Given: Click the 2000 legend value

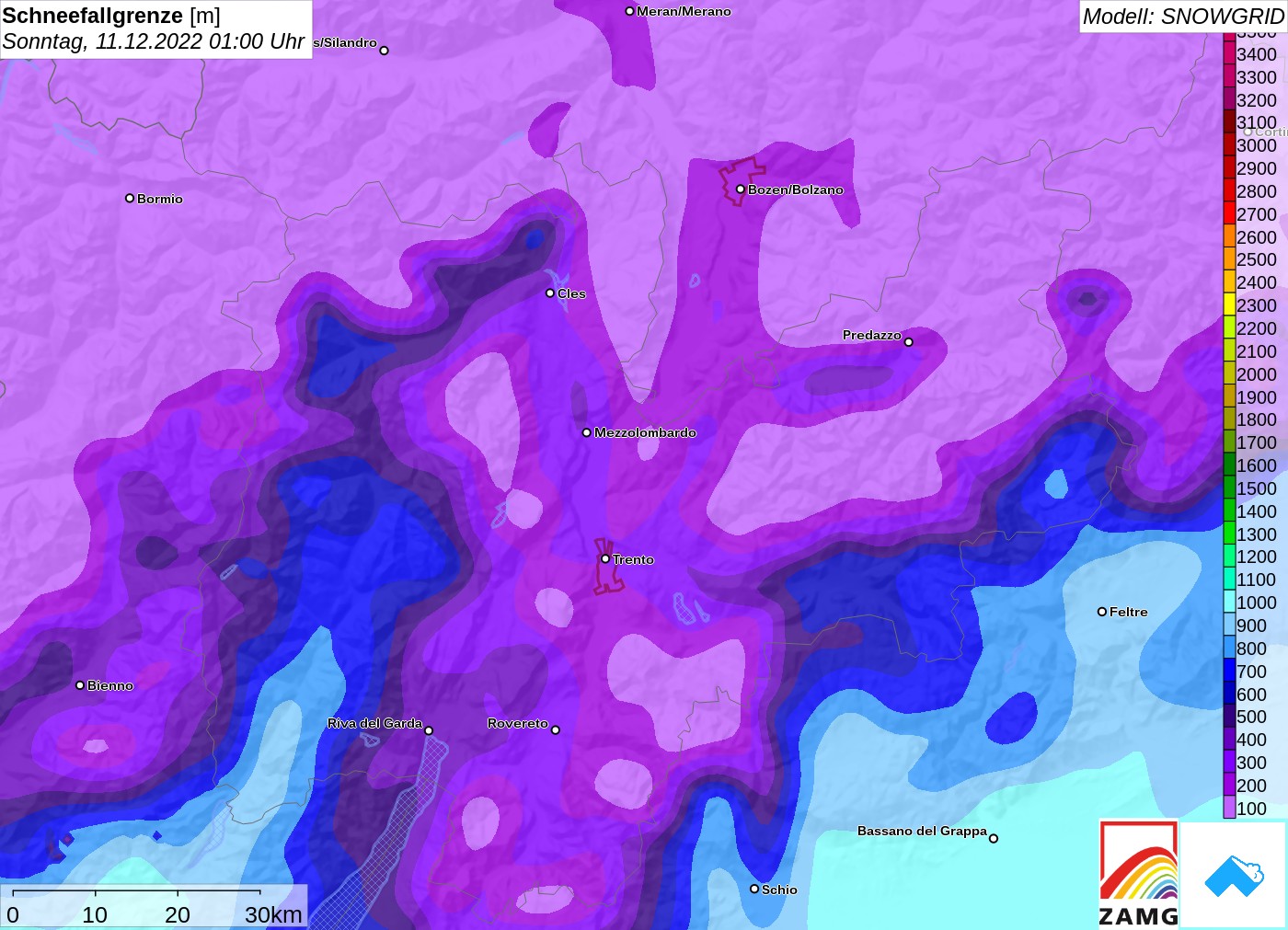Looking at the screenshot, I should click(1257, 374).
